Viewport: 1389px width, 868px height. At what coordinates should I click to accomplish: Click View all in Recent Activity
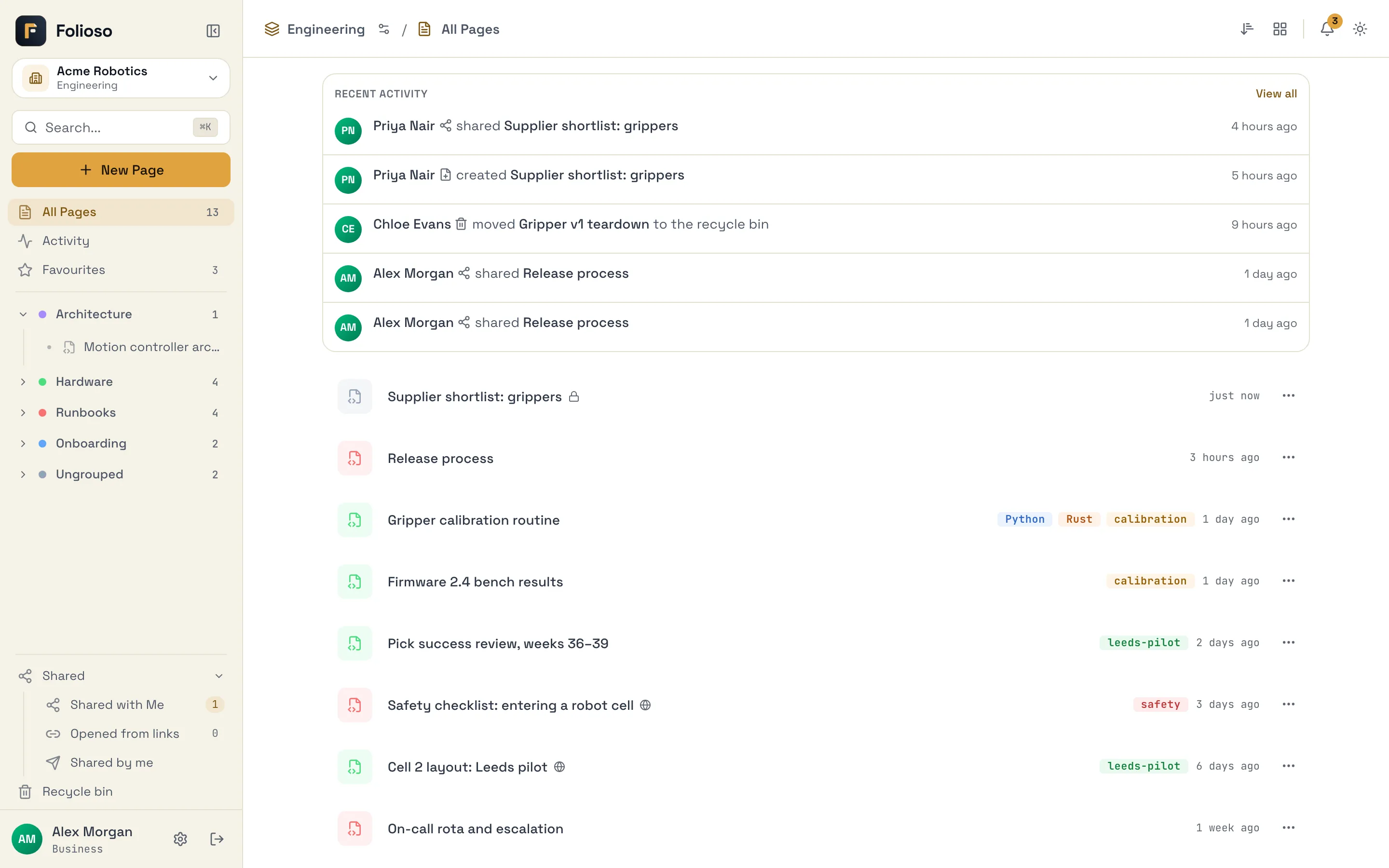click(x=1276, y=94)
